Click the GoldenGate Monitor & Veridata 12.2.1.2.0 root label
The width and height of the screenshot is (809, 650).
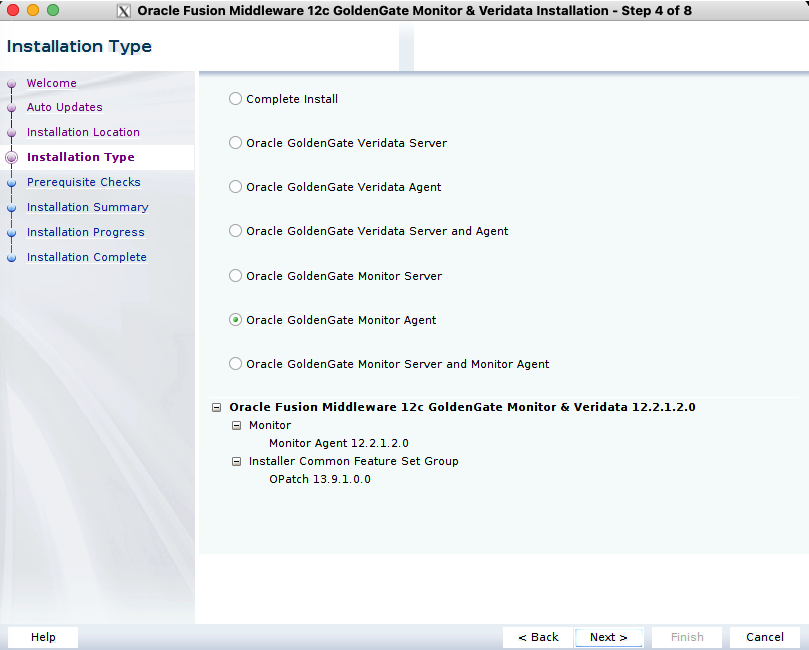tap(462, 407)
